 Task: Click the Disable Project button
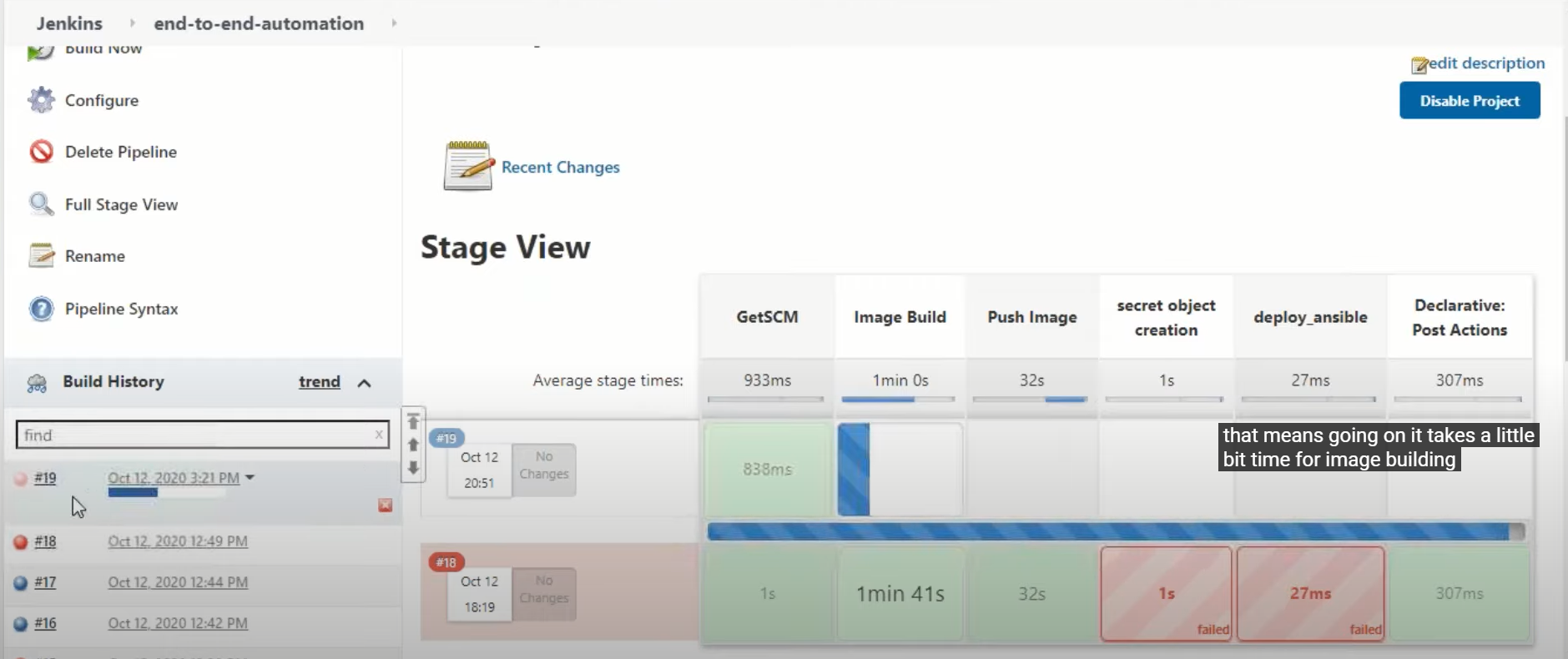pyautogui.click(x=1470, y=101)
